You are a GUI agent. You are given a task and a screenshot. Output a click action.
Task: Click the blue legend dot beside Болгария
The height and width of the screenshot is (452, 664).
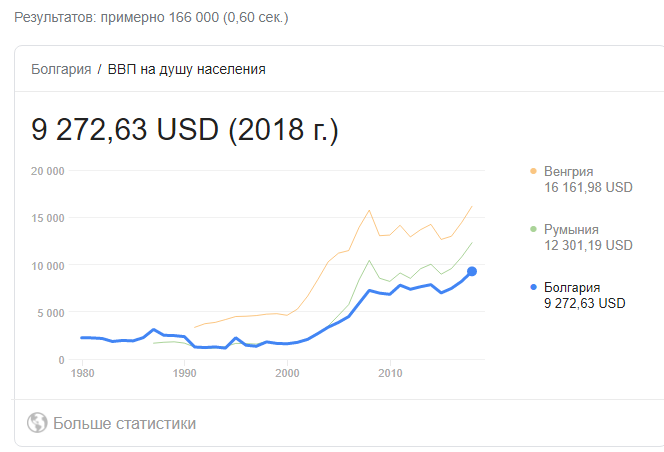tap(533, 287)
